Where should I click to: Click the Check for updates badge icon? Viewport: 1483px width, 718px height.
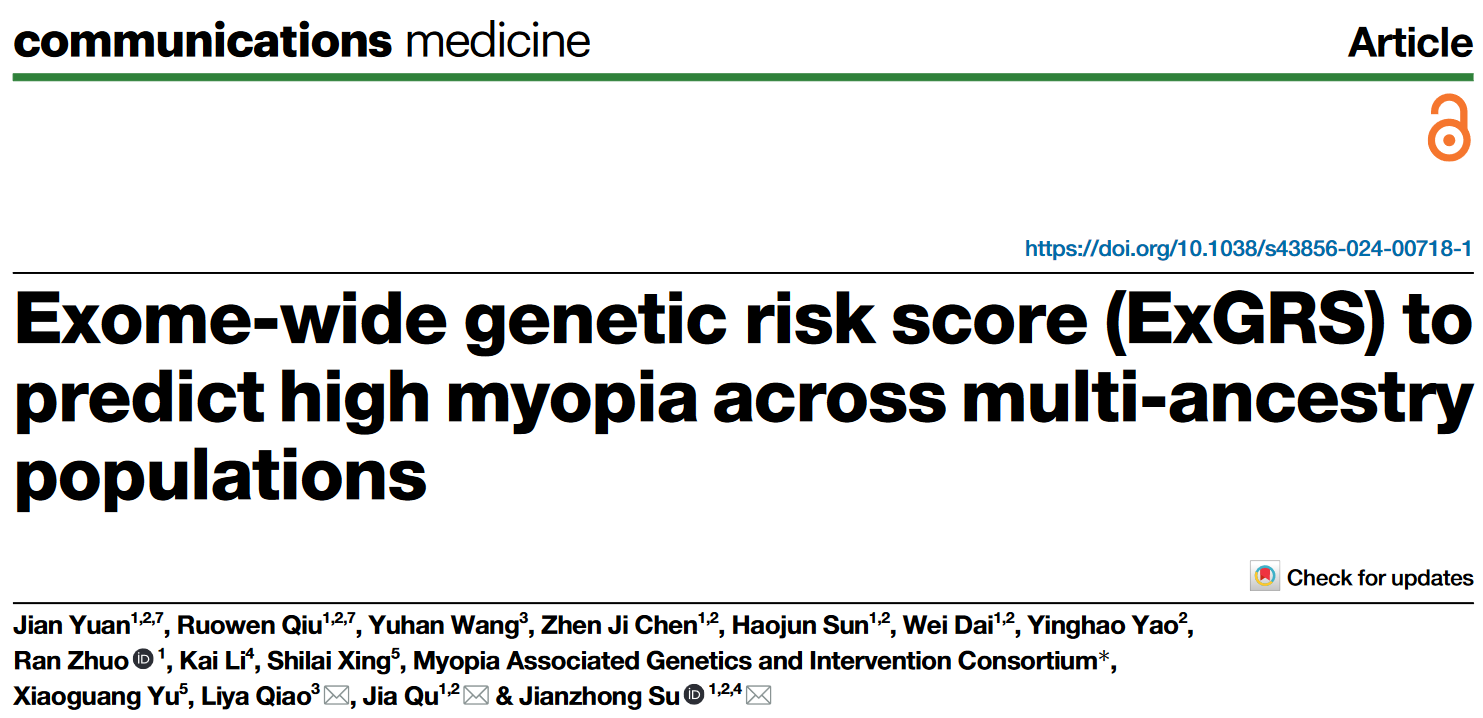point(1265,577)
